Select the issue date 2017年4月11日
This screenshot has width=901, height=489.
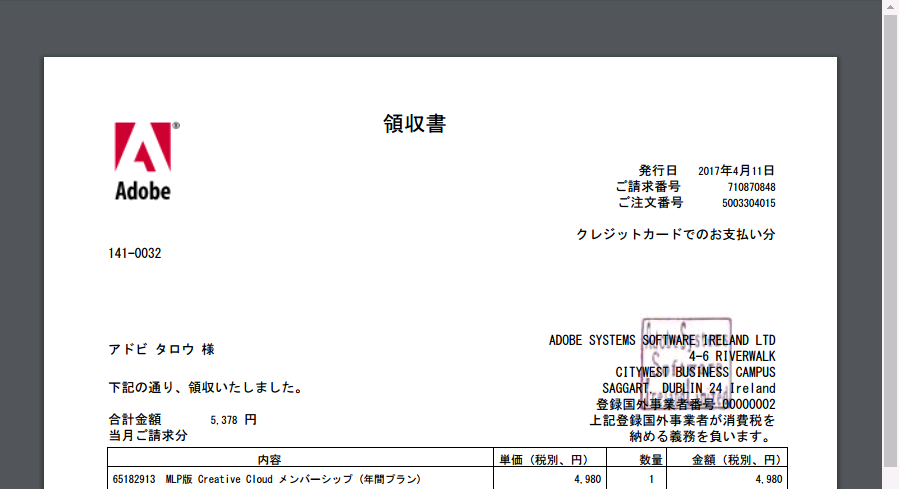[736, 171]
